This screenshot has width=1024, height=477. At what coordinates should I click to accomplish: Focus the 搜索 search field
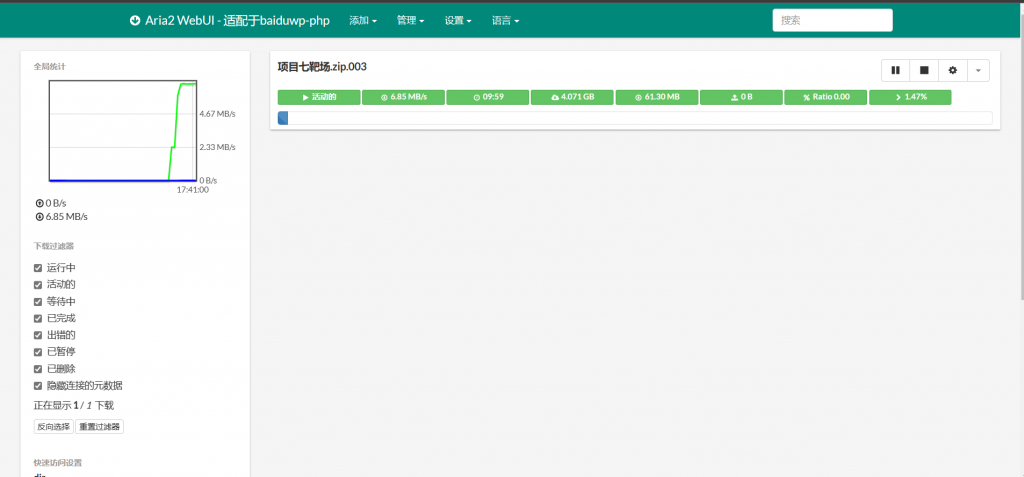(x=833, y=20)
